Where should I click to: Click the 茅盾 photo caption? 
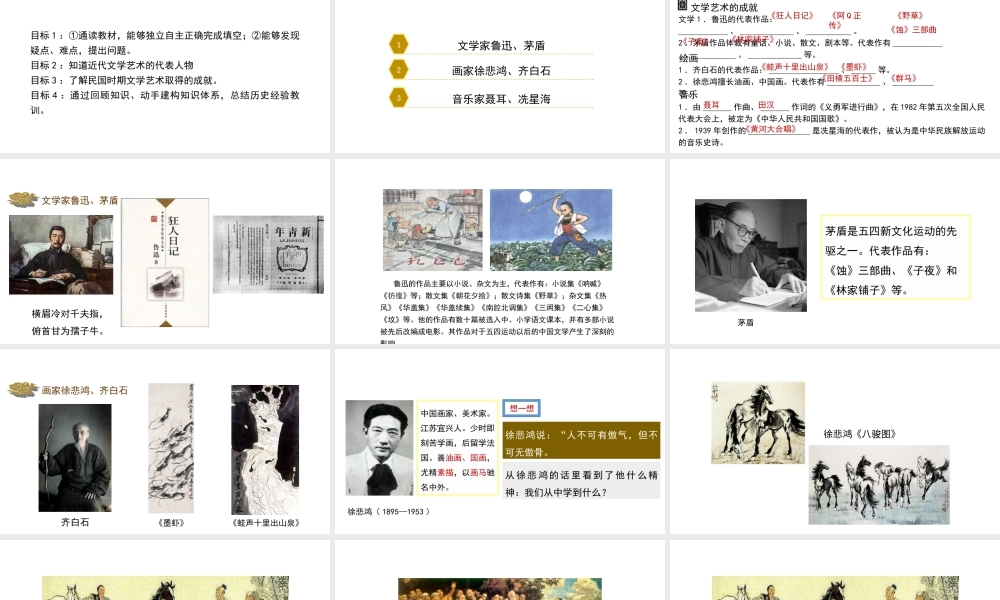[746, 323]
